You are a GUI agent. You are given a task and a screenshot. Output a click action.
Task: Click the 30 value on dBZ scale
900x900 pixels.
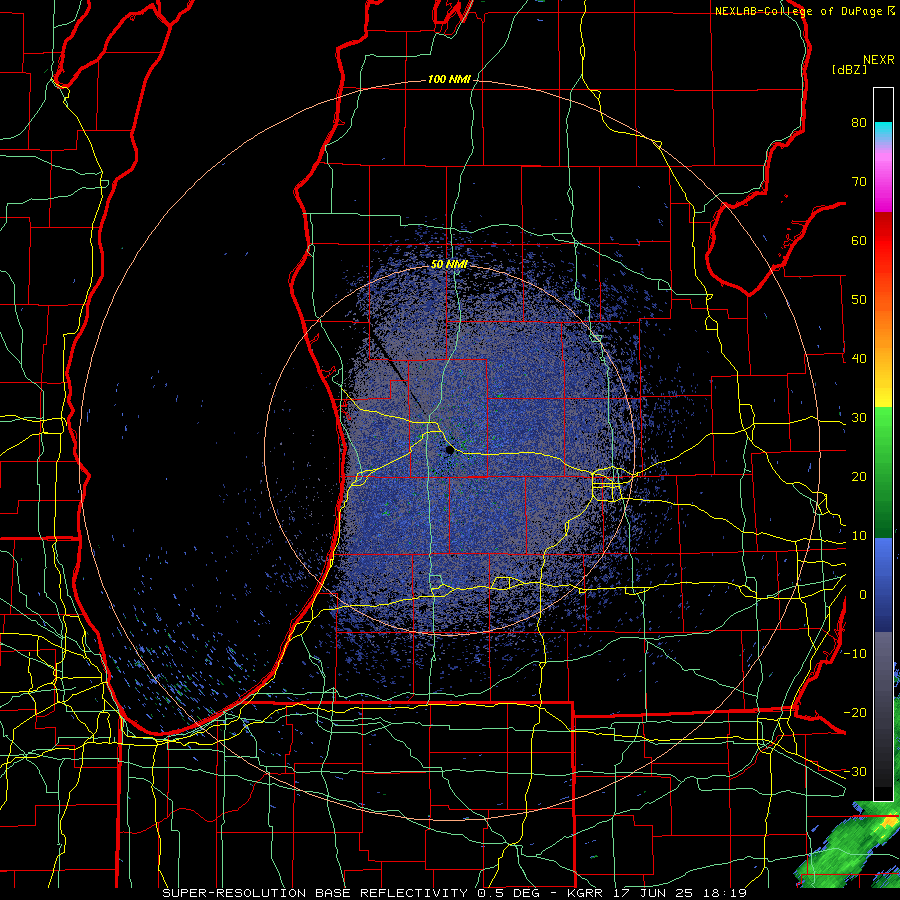coord(859,417)
